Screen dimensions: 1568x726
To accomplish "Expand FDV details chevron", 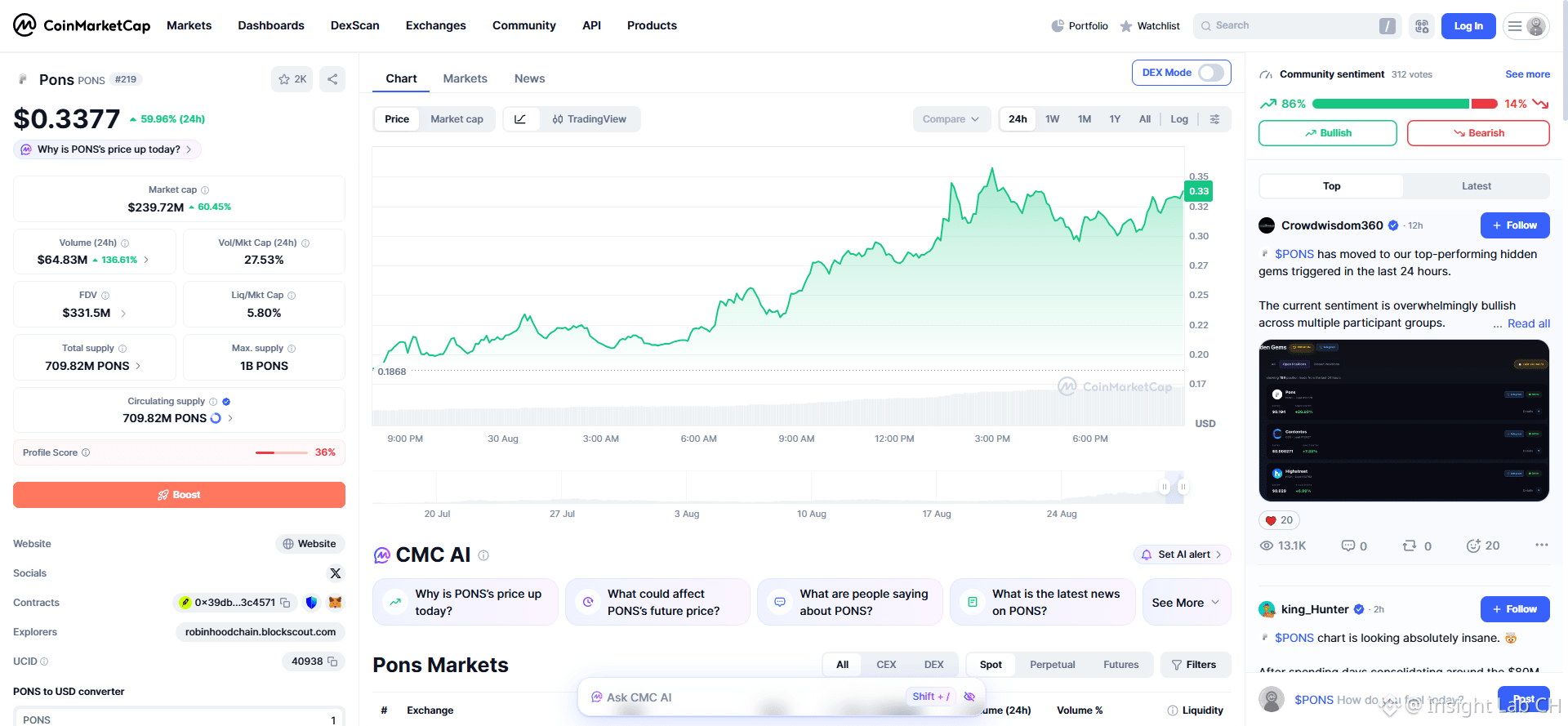I will [123, 313].
